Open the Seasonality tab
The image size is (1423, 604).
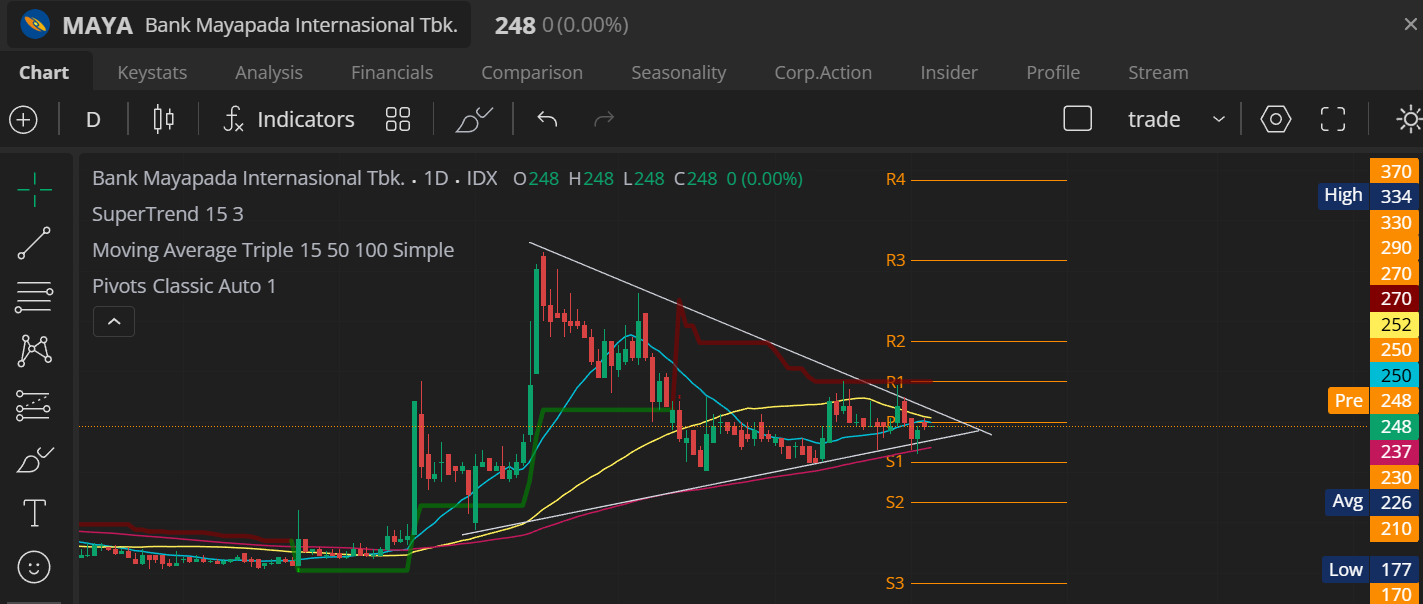[679, 72]
